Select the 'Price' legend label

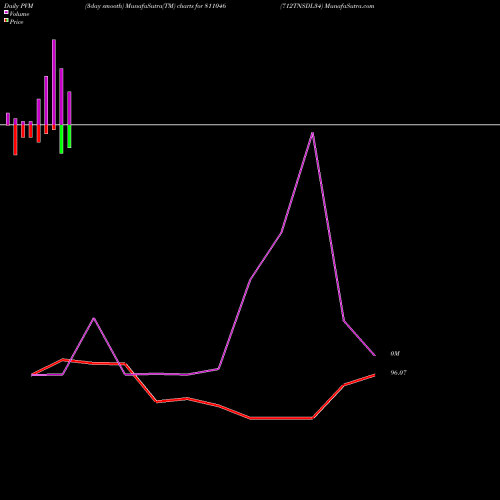[x=16, y=22]
